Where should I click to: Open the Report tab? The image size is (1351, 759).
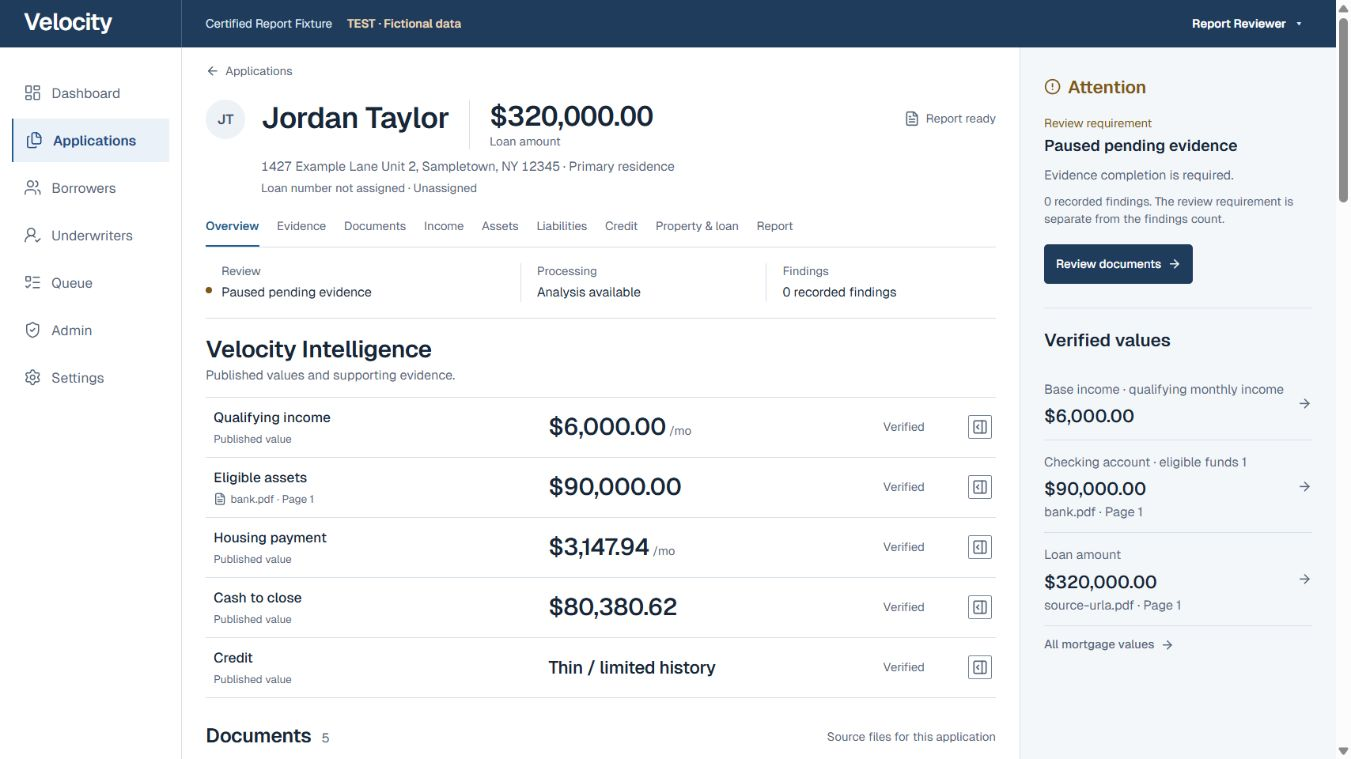775,226
